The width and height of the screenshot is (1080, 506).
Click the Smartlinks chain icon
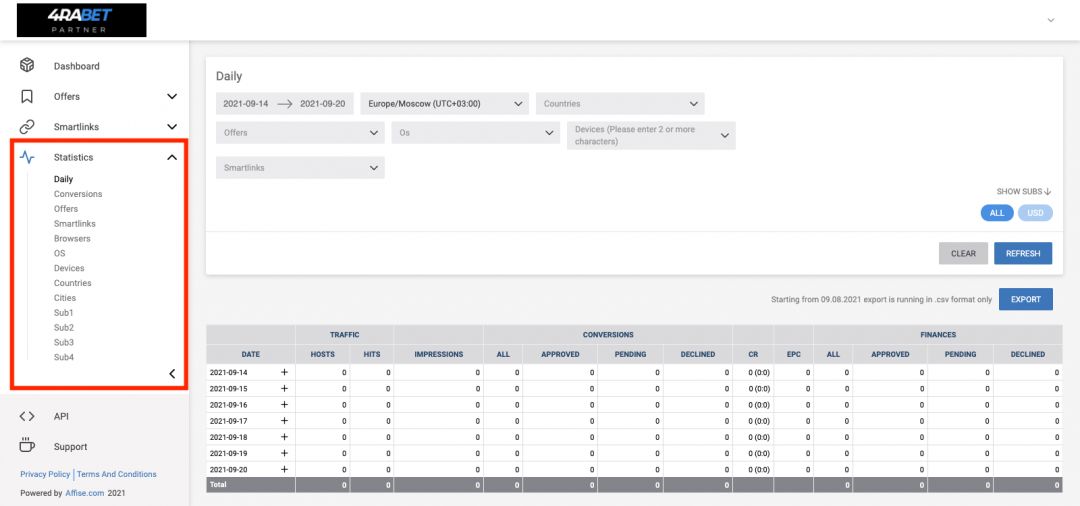pos(27,127)
